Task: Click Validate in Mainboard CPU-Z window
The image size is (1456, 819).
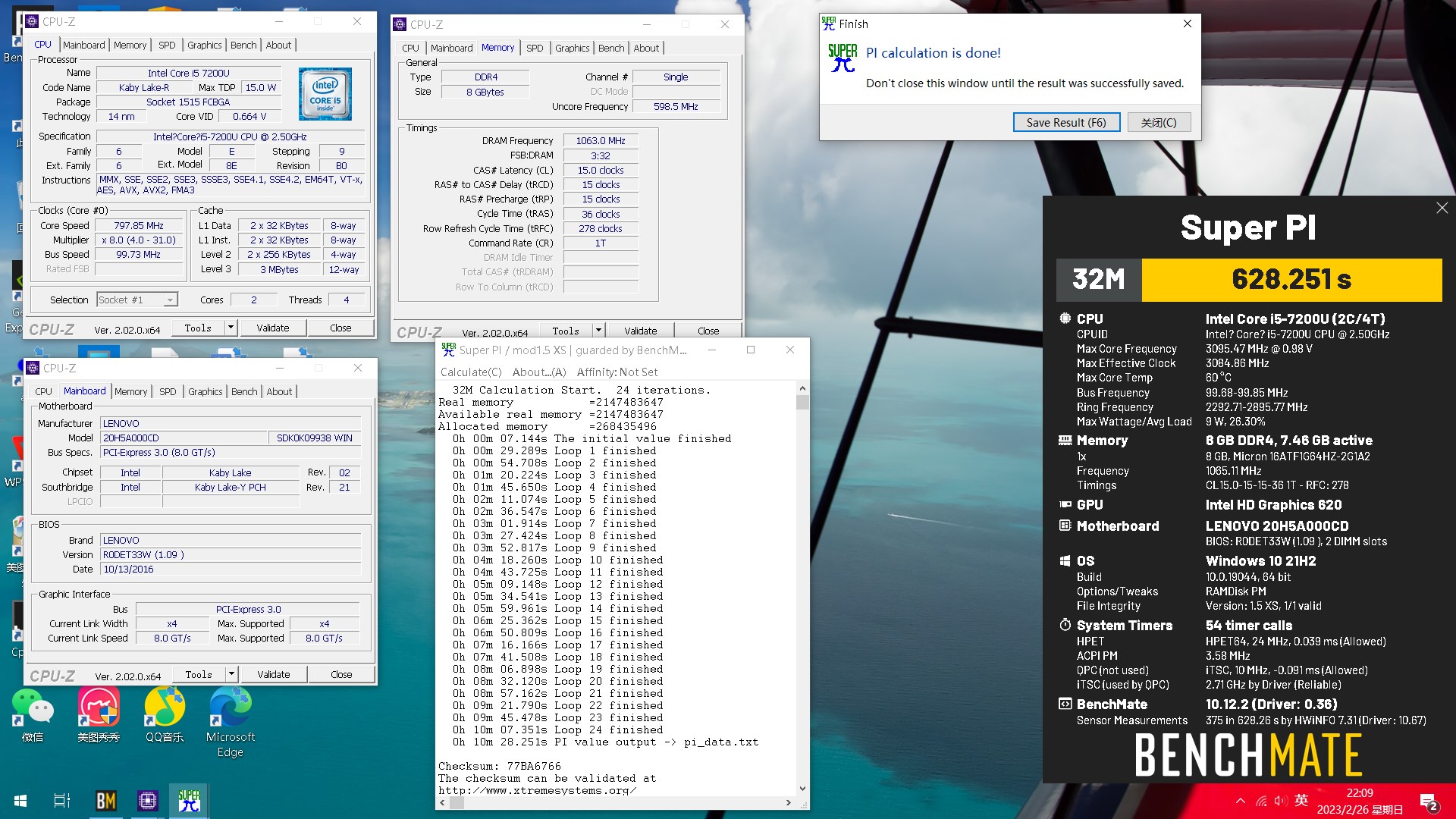Action: [274, 673]
